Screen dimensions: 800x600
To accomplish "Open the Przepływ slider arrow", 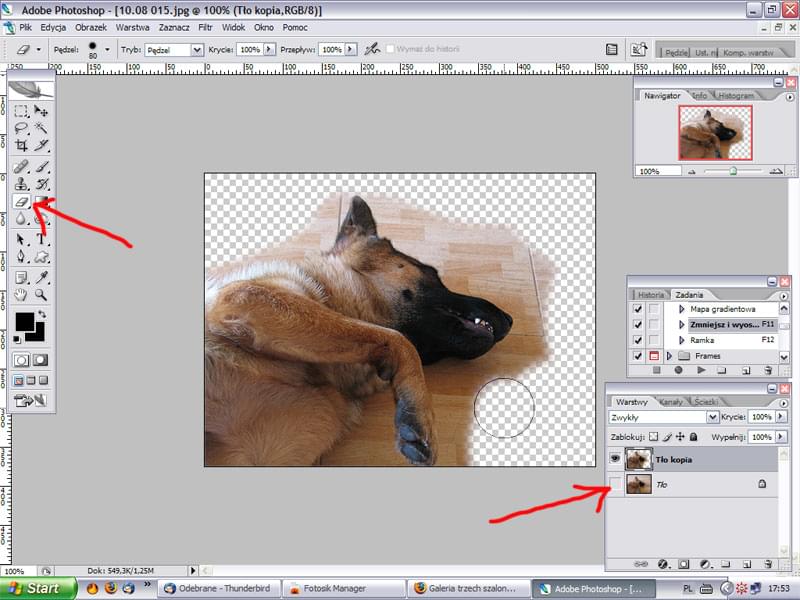I will [x=350, y=49].
